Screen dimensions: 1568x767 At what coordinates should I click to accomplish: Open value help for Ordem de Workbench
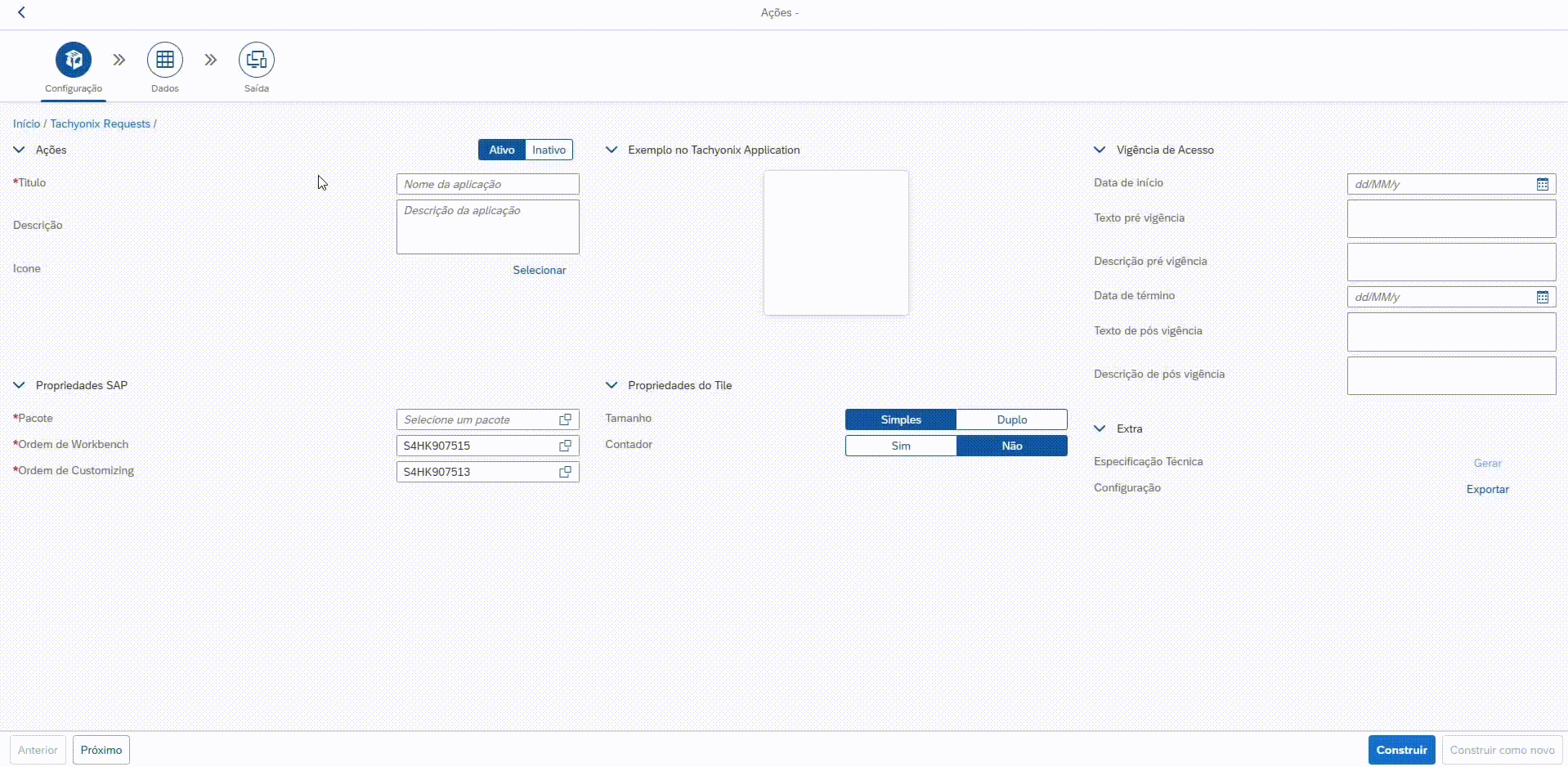click(x=565, y=446)
